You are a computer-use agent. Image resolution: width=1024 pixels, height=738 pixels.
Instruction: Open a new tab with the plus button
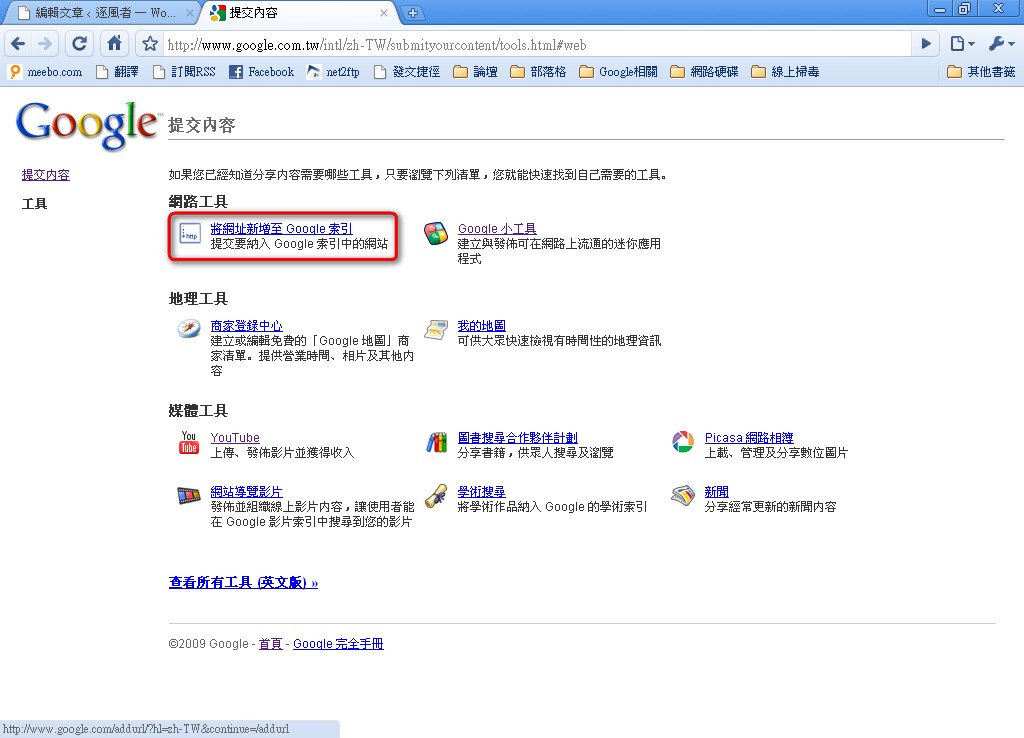413,12
